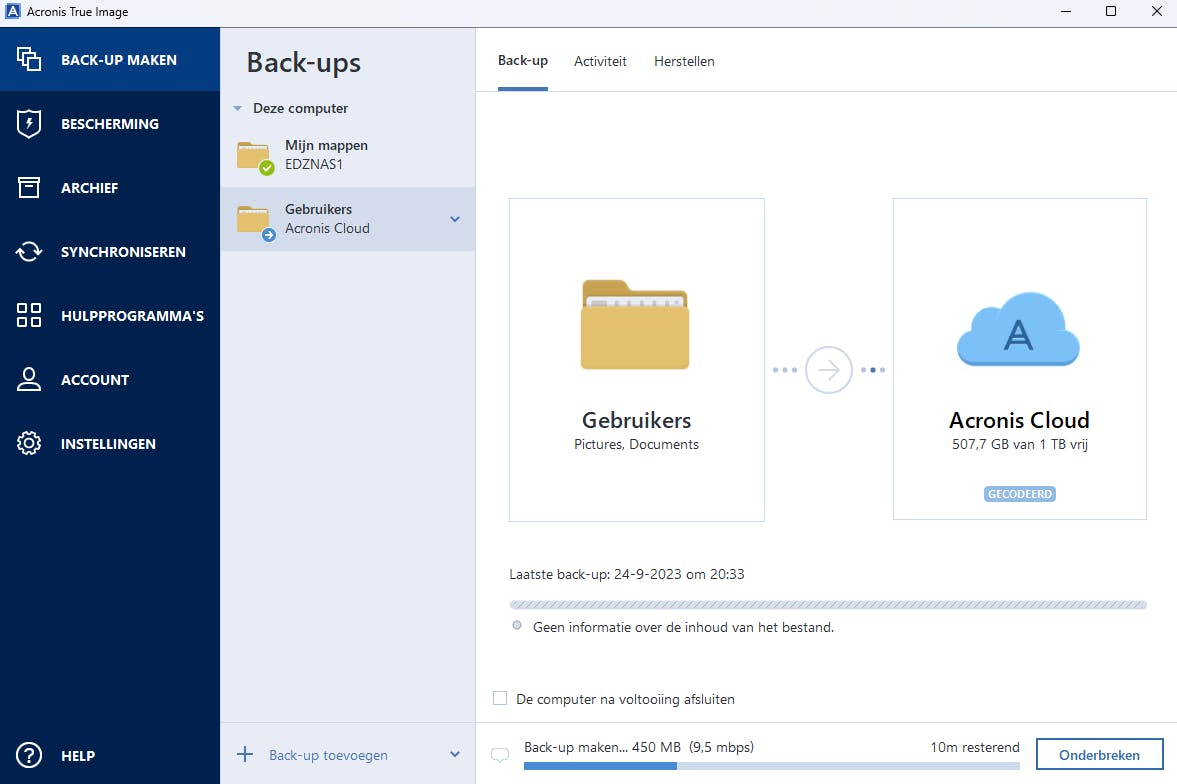
Task: Click the Mijn mappen folder icon
Action: (254, 156)
